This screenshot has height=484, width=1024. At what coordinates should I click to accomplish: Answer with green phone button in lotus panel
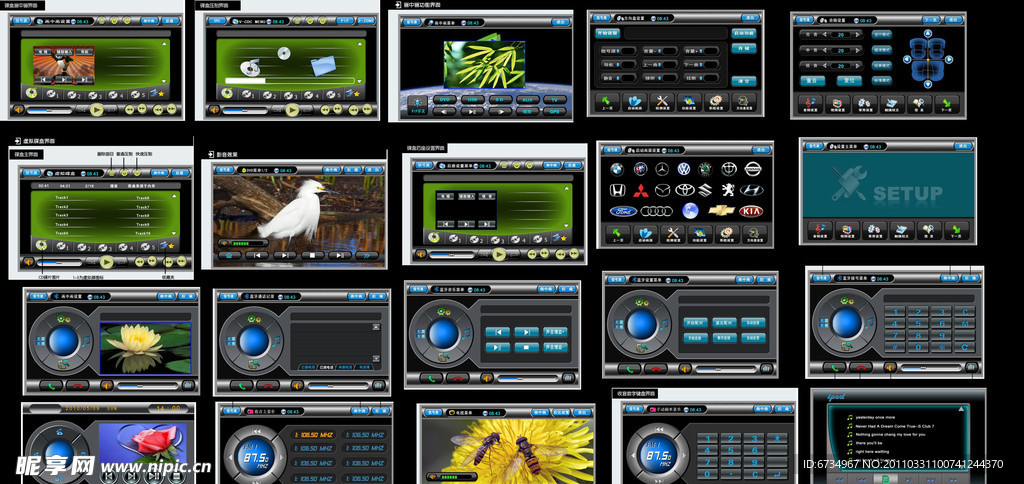click(x=51, y=385)
